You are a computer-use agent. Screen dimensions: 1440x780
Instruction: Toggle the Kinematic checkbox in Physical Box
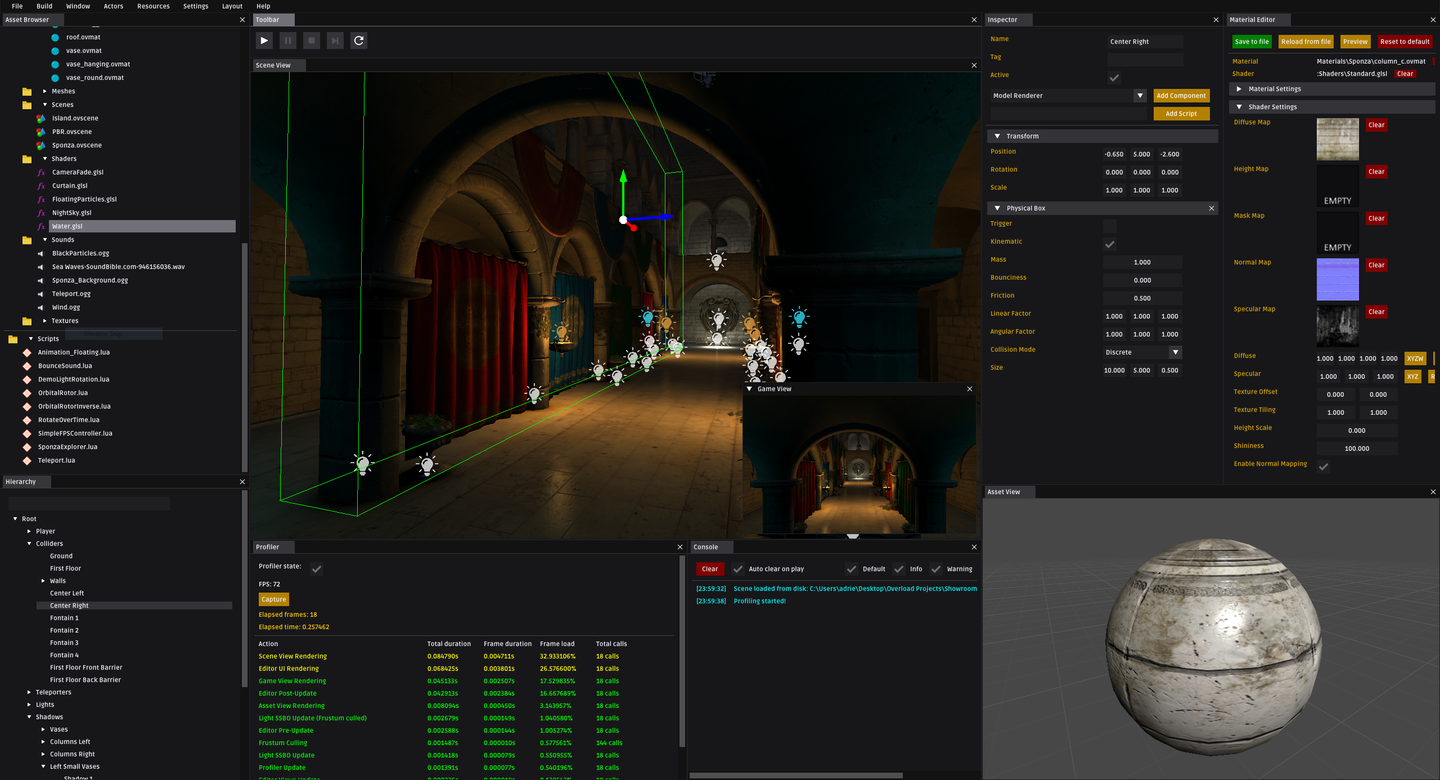1110,241
